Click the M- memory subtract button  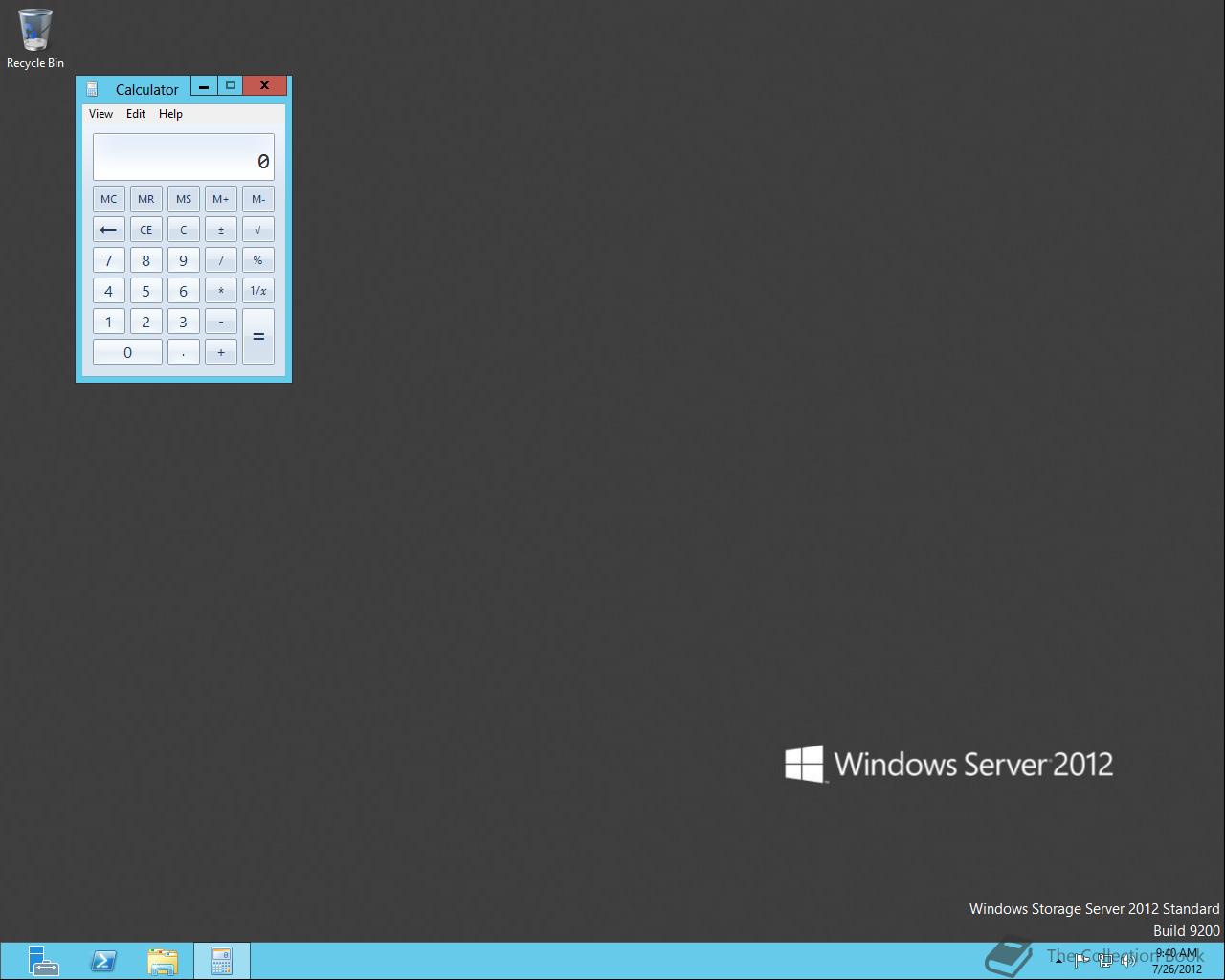258,199
